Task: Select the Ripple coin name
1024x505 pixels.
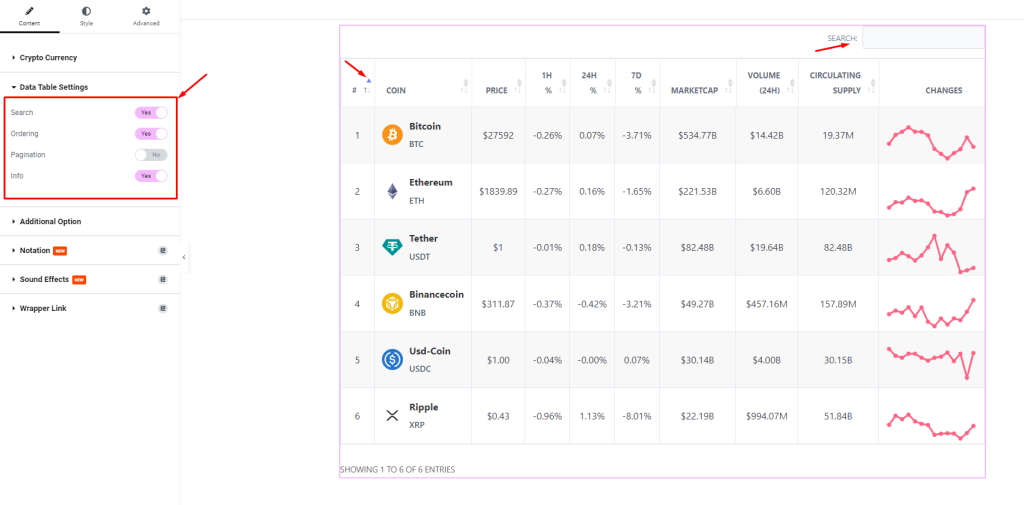Action: [424, 407]
